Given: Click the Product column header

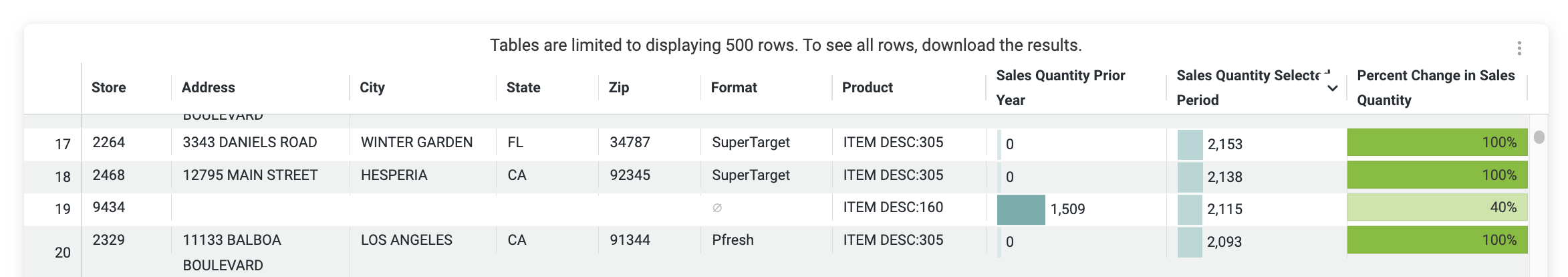Looking at the screenshot, I should pyautogui.click(x=868, y=88).
